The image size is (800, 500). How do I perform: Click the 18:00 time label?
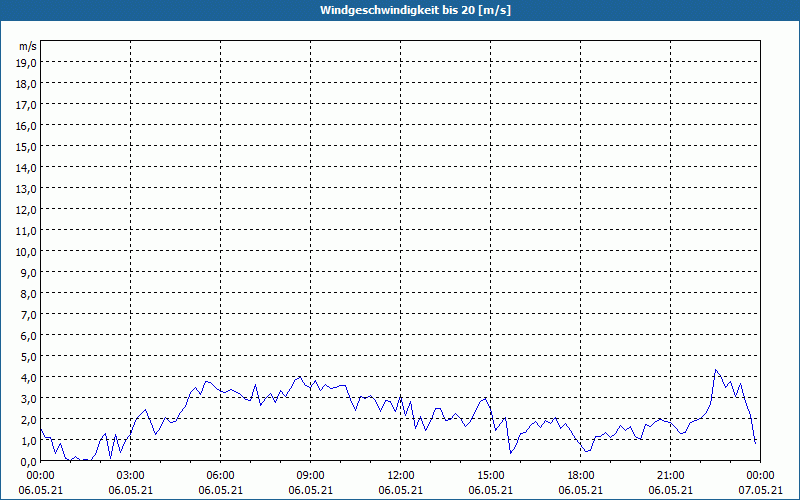click(x=581, y=476)
